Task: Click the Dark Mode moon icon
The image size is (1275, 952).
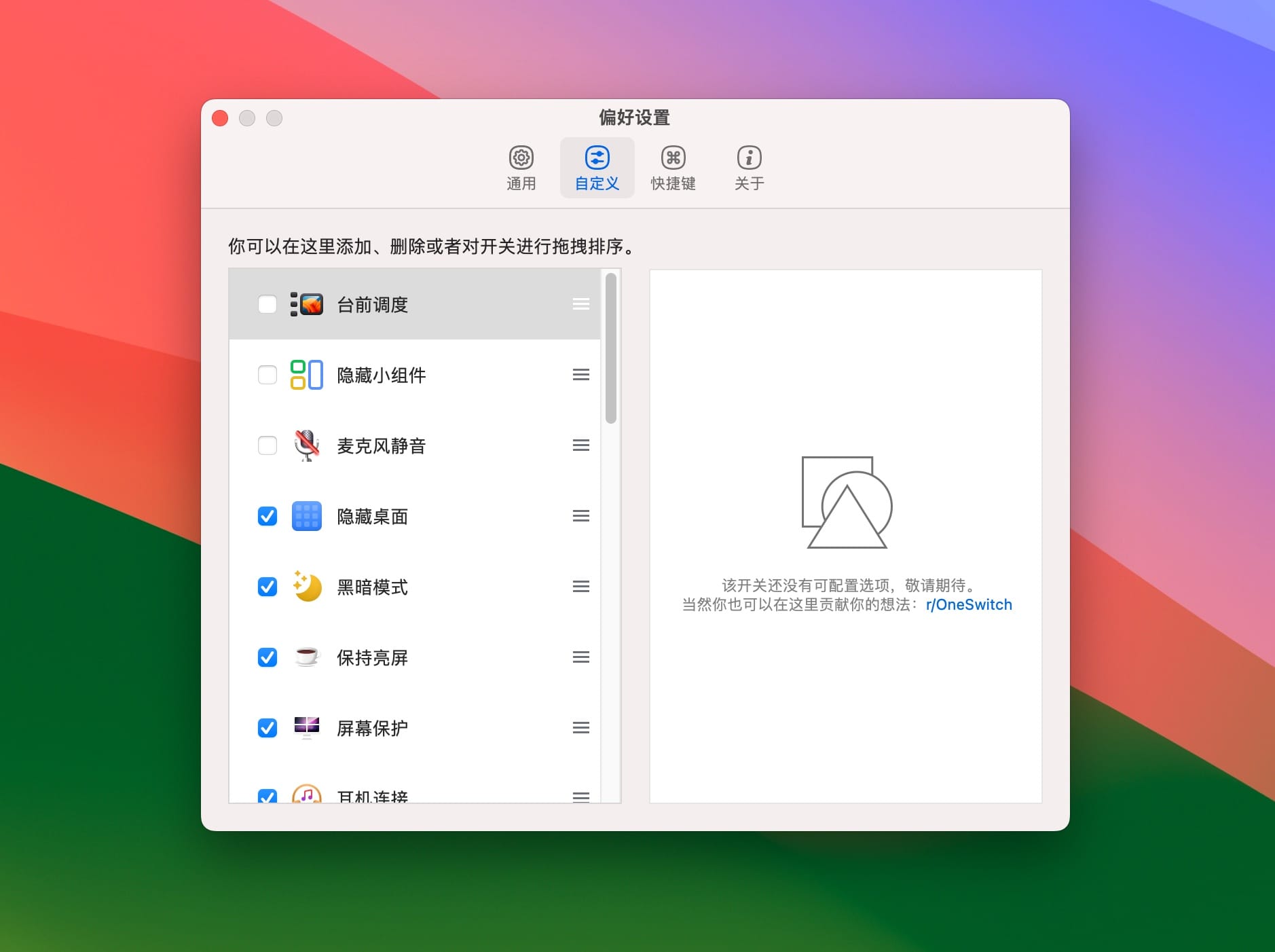Action: pos(306,587)
